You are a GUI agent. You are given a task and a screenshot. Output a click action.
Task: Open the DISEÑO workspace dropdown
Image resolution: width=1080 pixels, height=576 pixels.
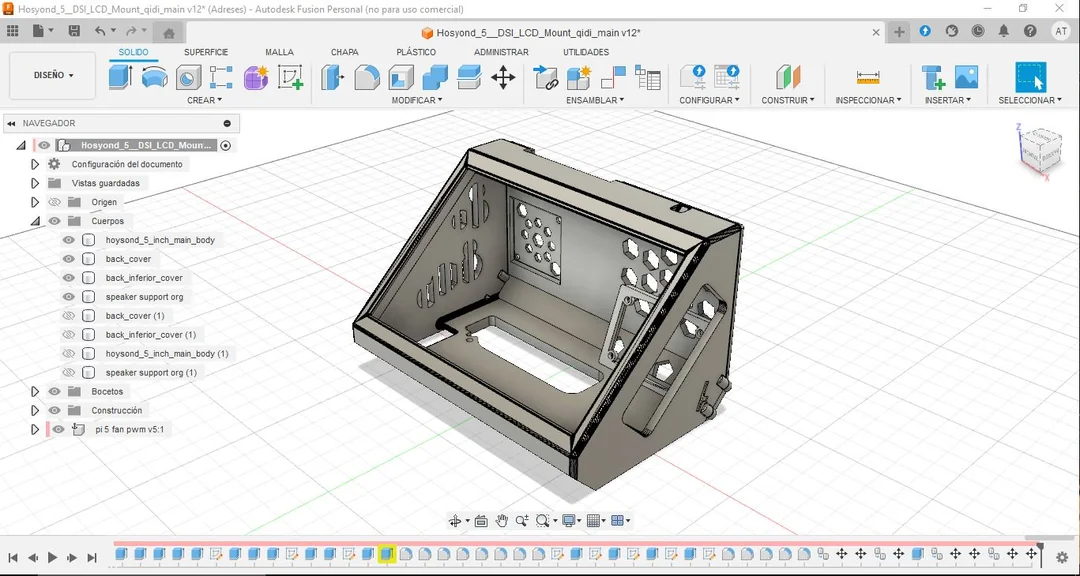point(53,75)
